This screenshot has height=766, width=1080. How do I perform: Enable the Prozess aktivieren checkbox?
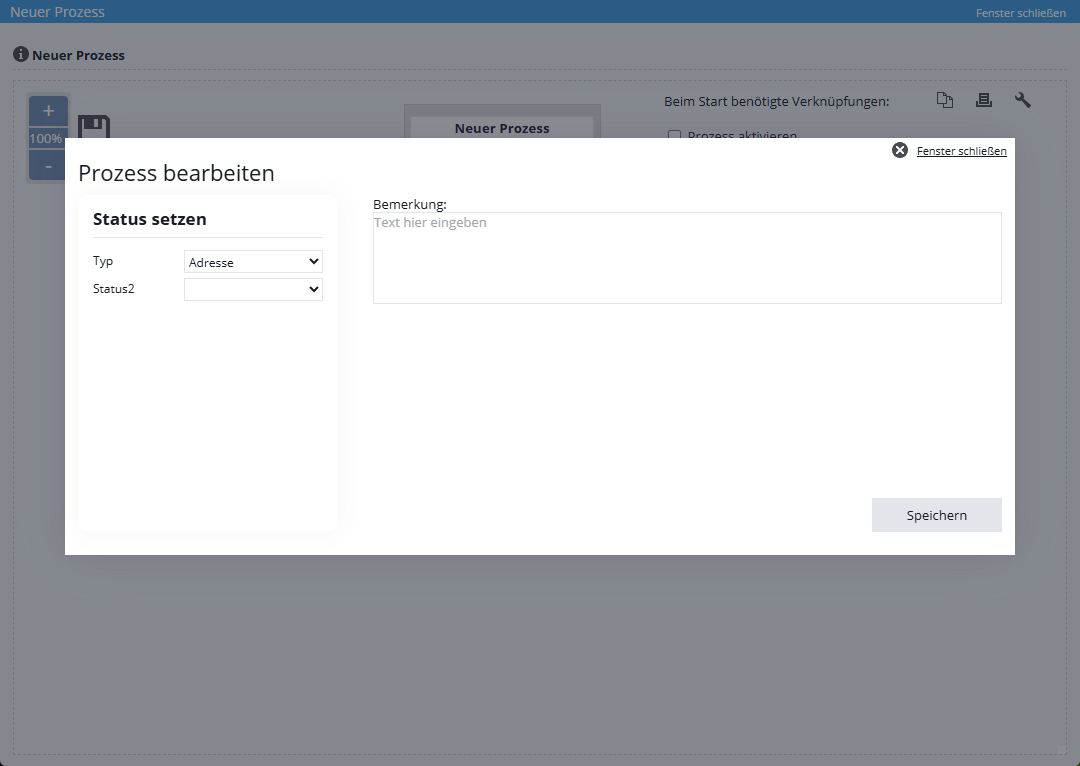(x=674, y=135)
